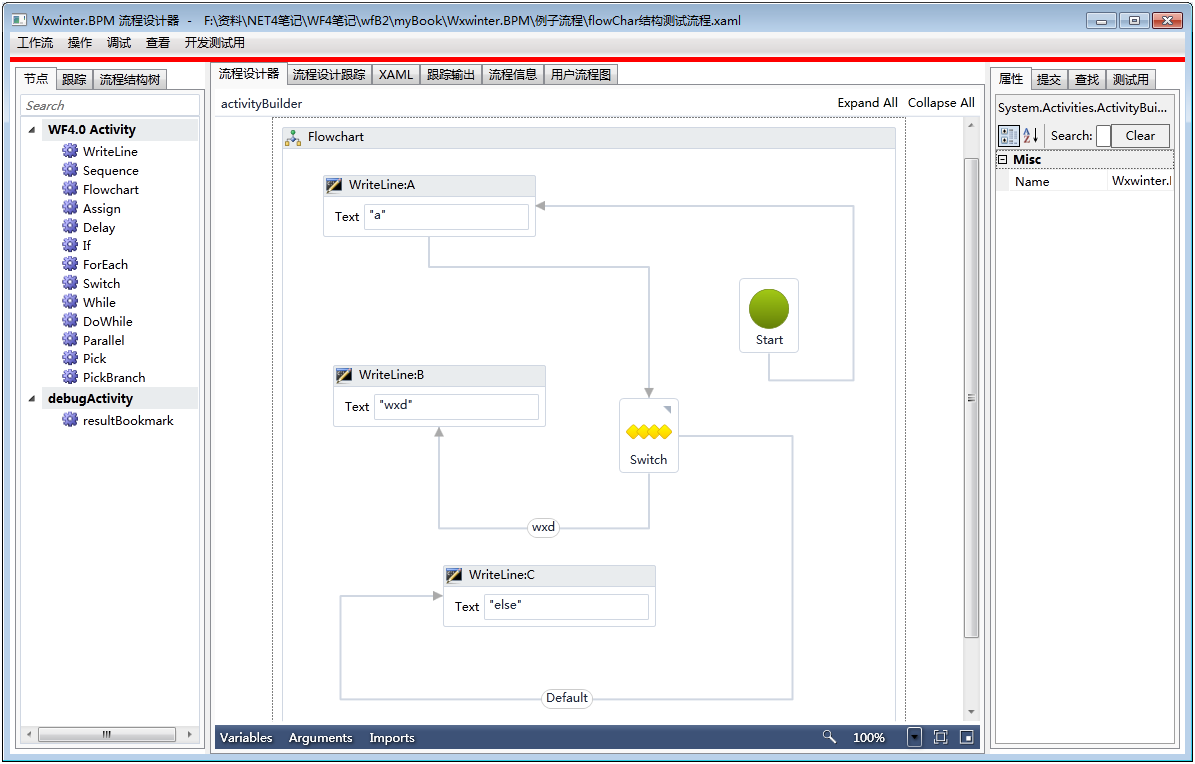Toggle the overview mini-map button
Viewport: 1195px width, 764px height.
(x=966, y=737)
